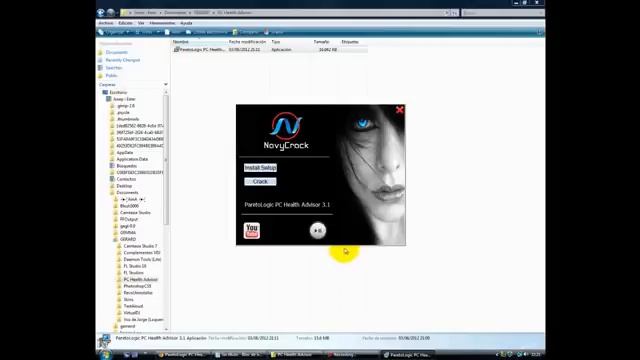The height and width of the screenshot is (360, 640).
Task: Select the Documents folder in tree
Action: (x=127, y=192)
